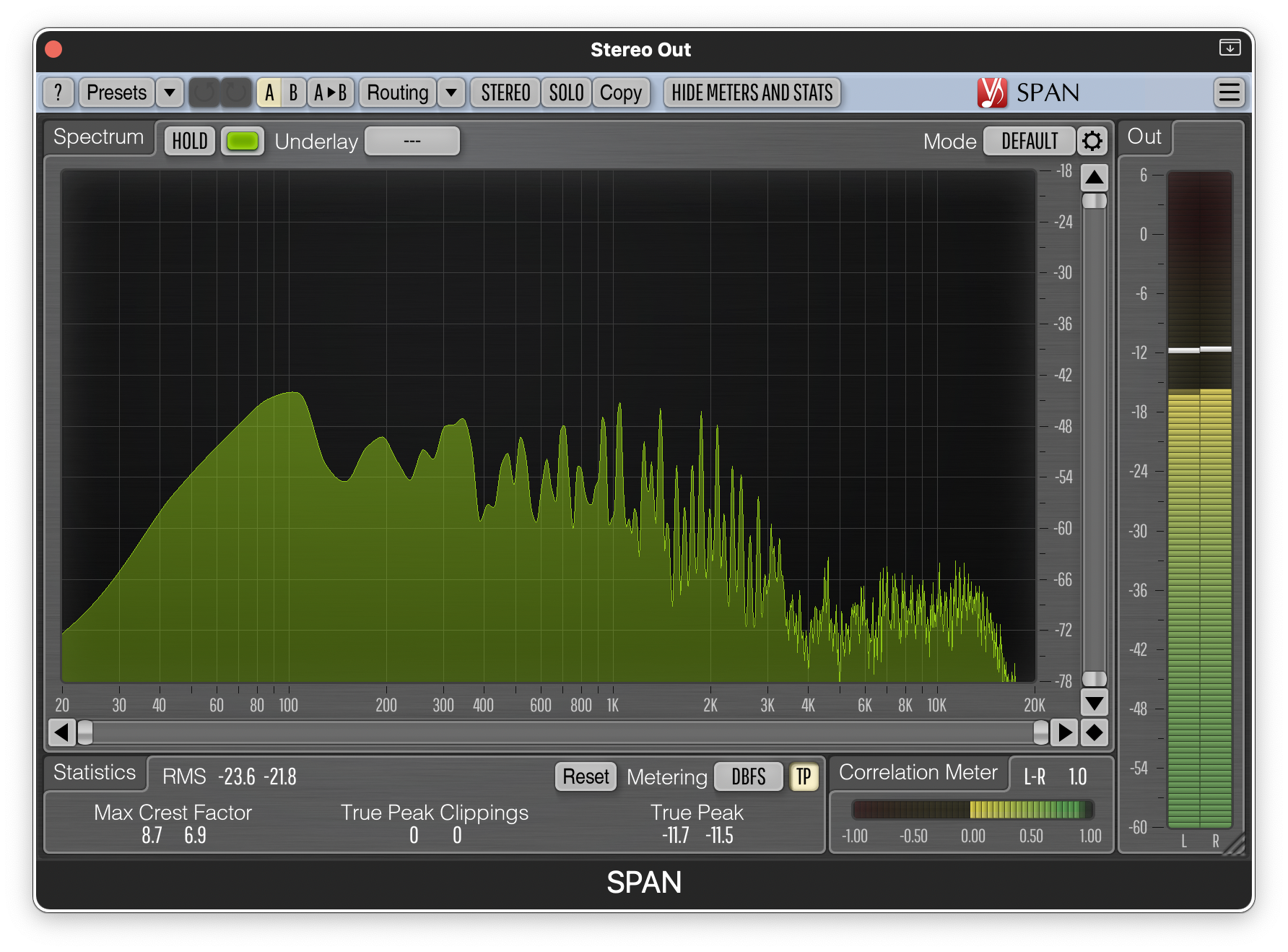Select the Statistics tab
Image resolution: width=1288 pixels, height=952 pixels.
(x=95, y=773)
